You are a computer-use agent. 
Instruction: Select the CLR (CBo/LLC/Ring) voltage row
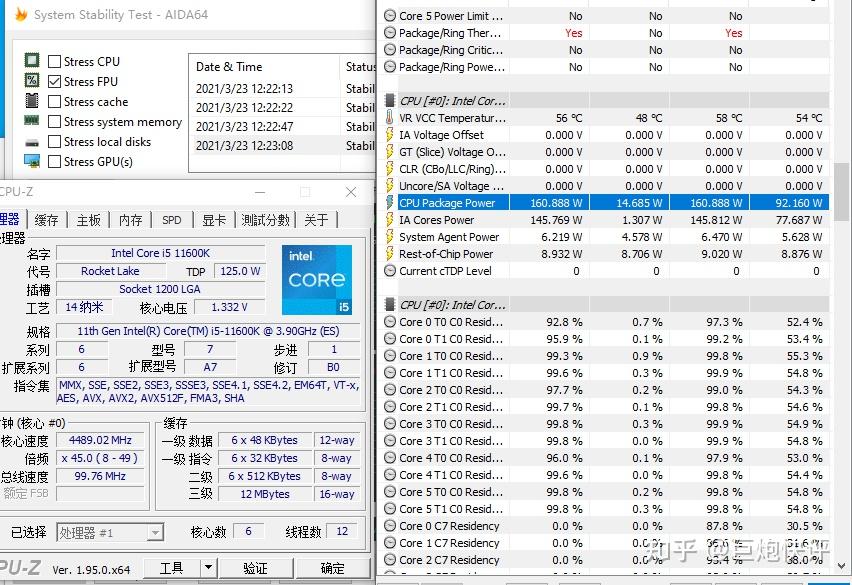(606, 169)
